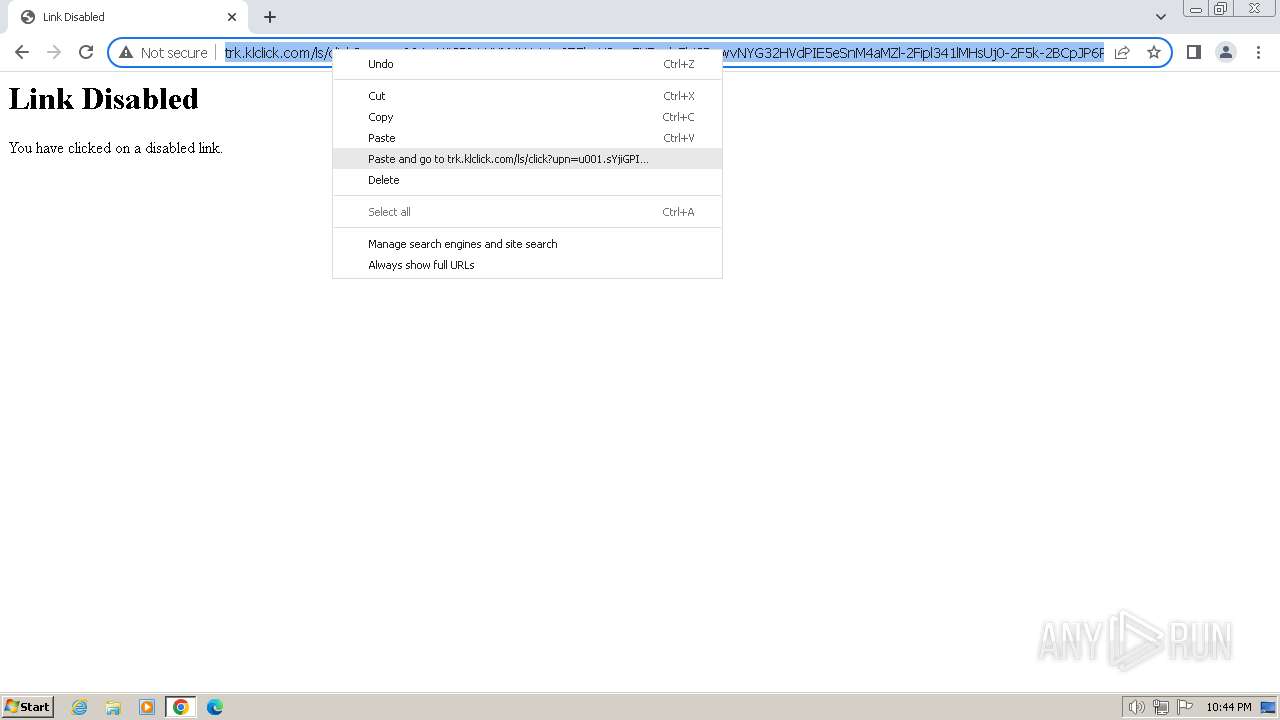Toggle the browser side panel
This screenshot has width=1280, height=720.
click(1193, 52)
